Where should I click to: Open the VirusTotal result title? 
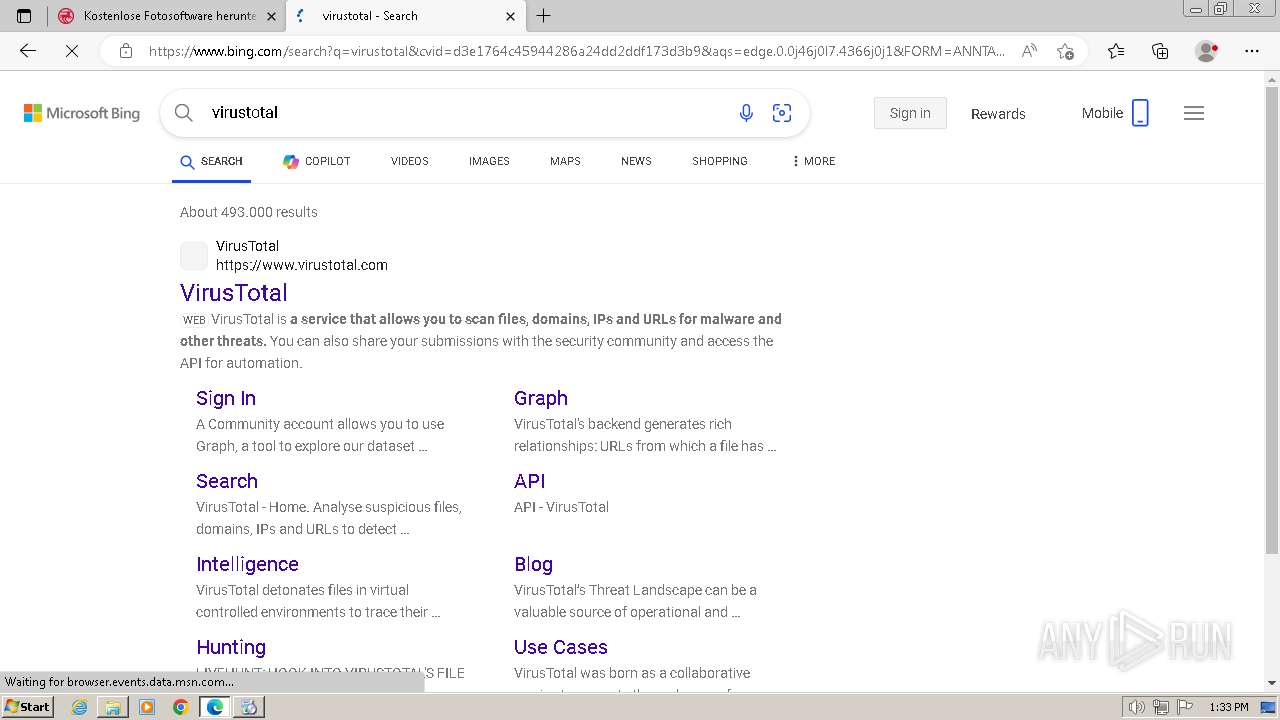(x=234, y=293)
